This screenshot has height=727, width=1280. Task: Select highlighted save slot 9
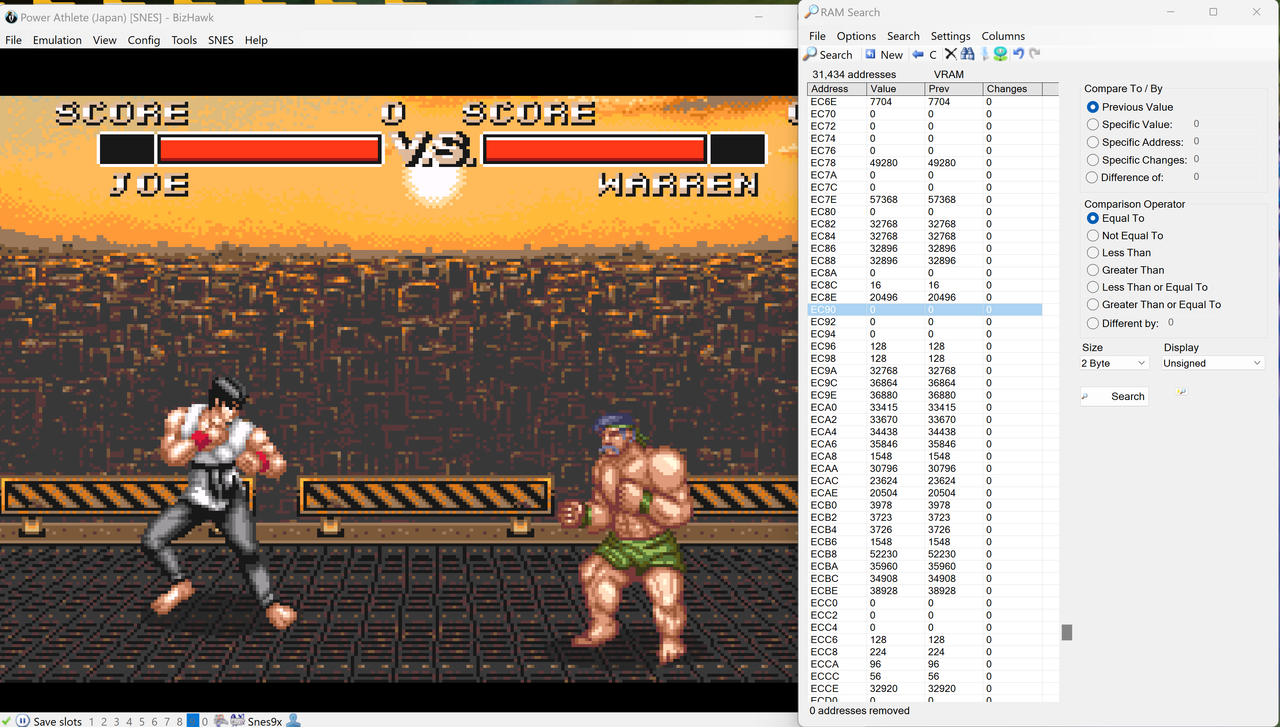(193, 721)
